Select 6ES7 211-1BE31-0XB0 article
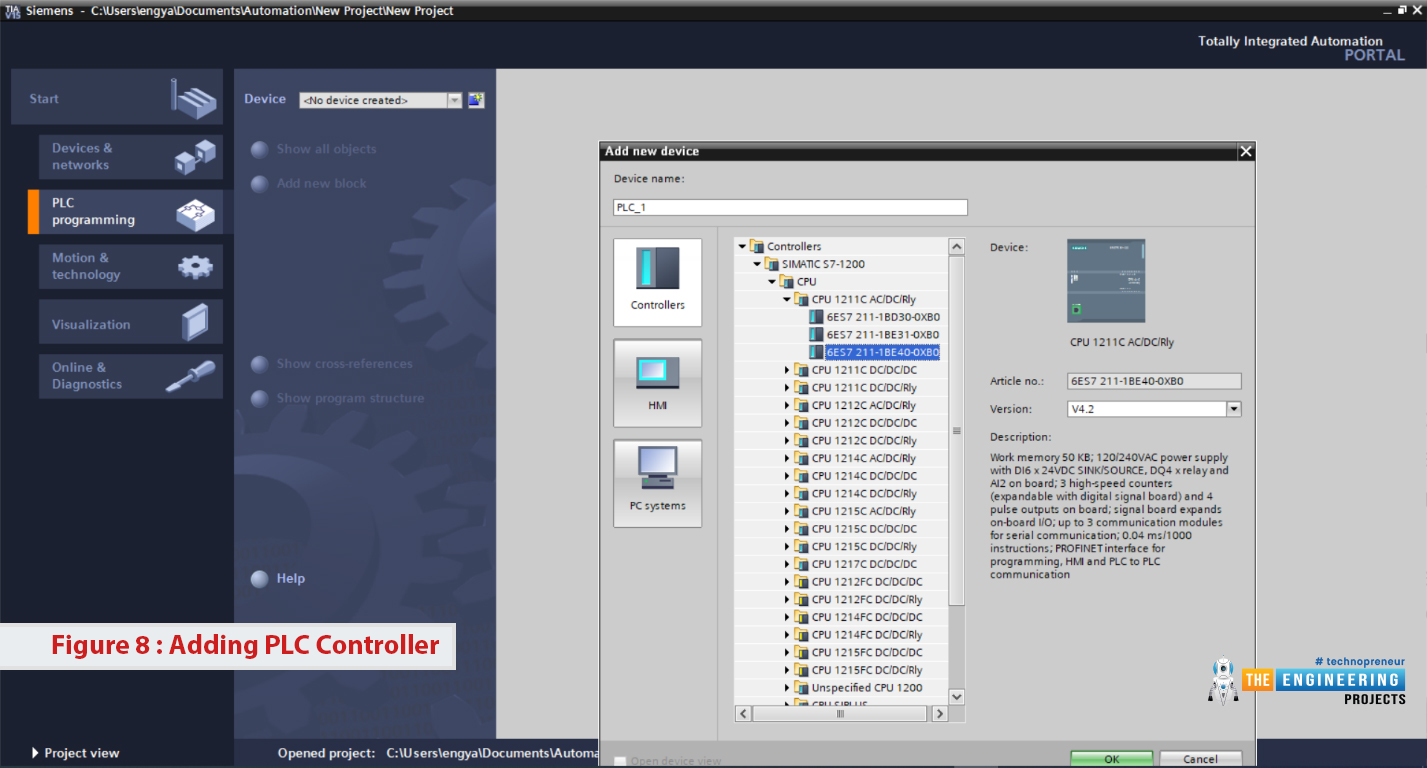 (x=882, y=334)
